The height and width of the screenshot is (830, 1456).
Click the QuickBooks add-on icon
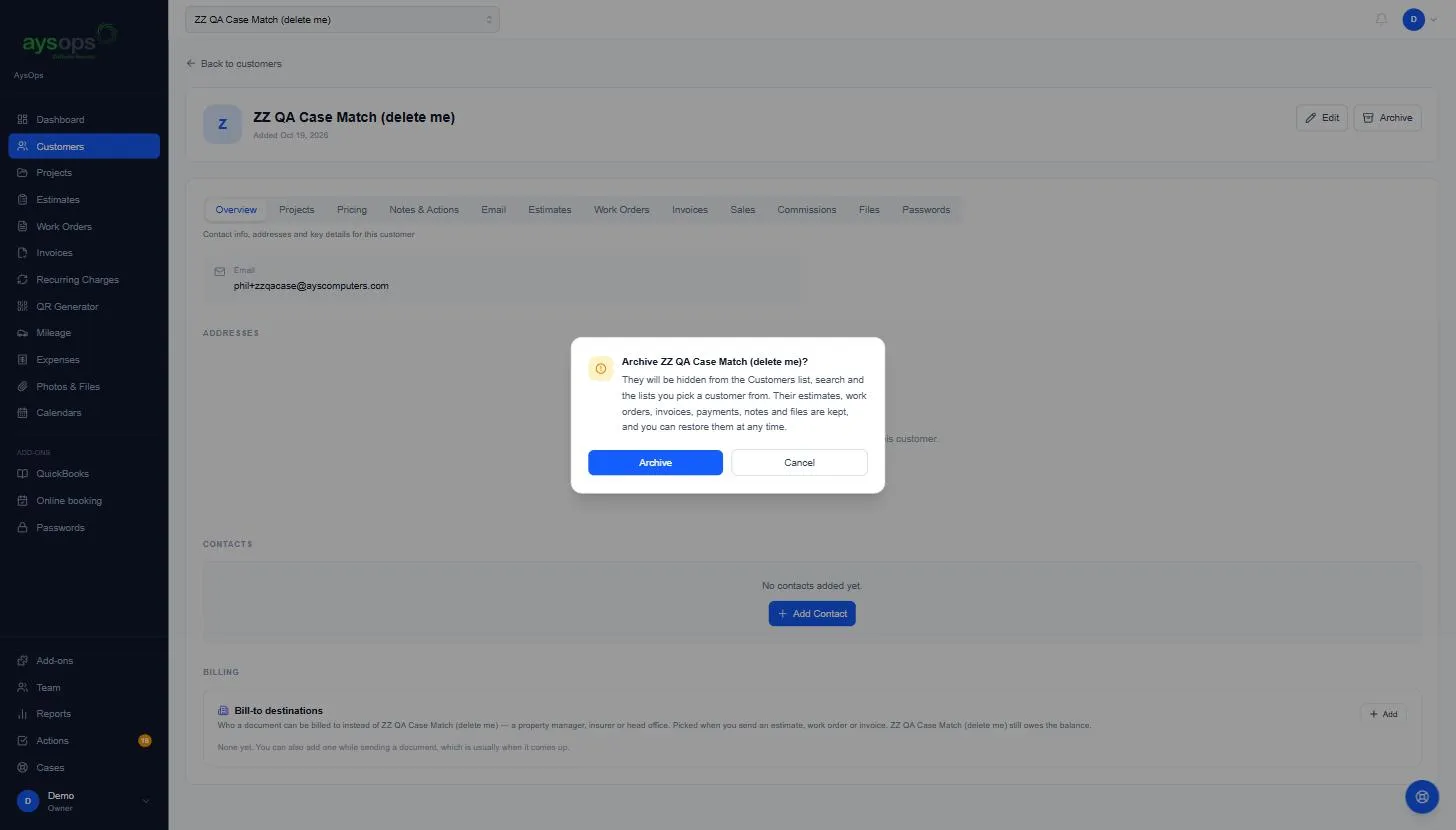click(x=23, y=474)
